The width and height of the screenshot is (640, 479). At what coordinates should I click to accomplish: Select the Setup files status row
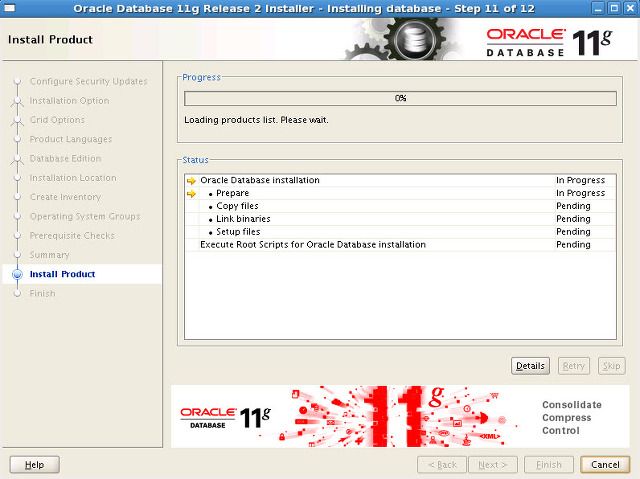[400, 232]
